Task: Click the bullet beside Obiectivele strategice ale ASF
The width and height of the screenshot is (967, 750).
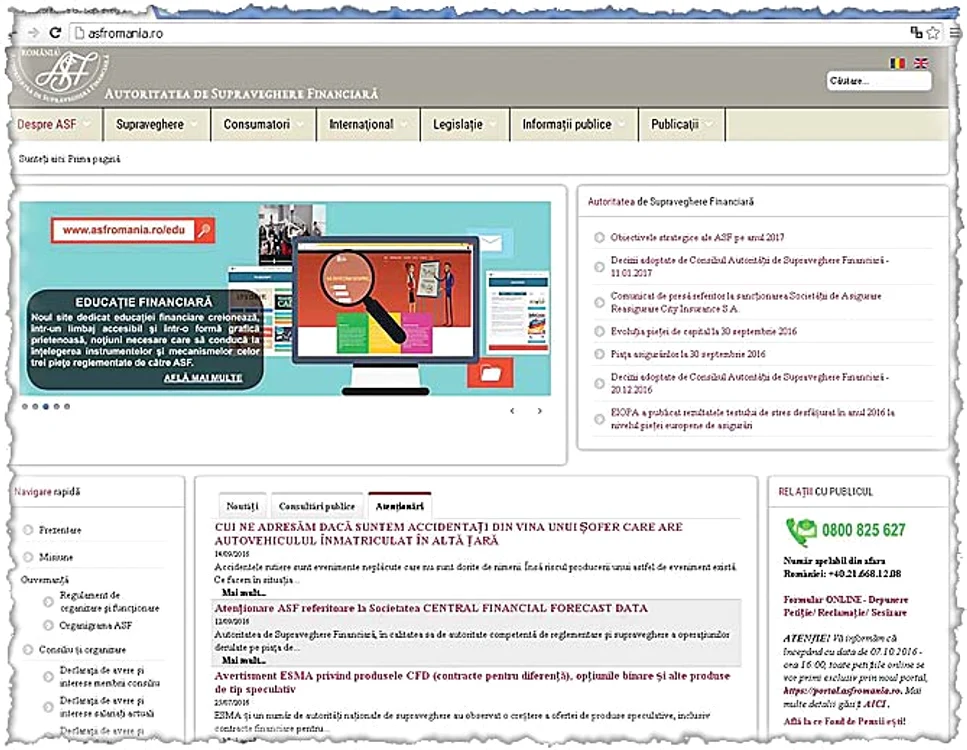Action: (599, 237)
